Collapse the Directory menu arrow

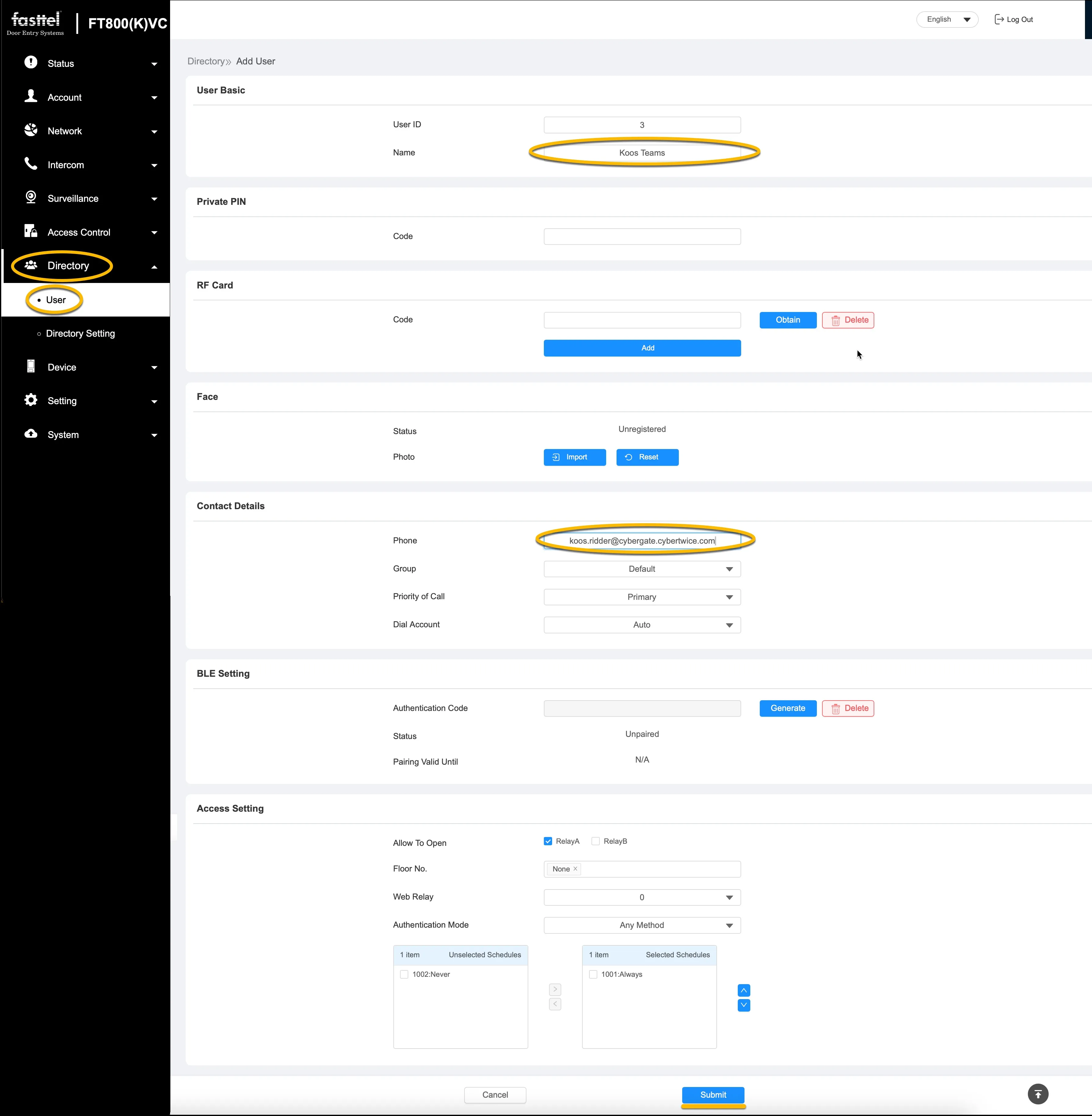154,267
